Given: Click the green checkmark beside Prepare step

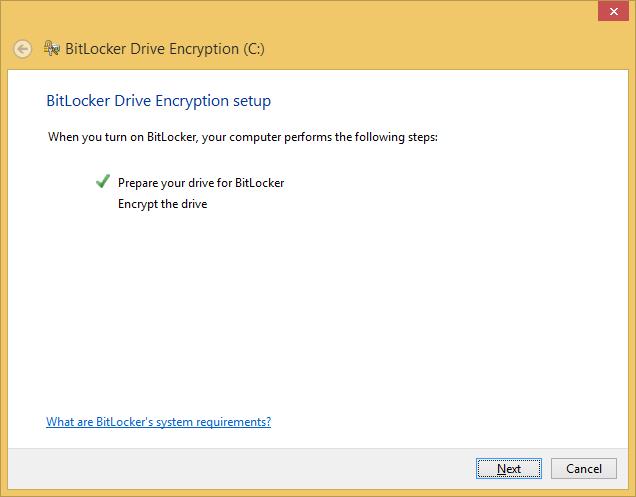Looking at the screenshot, I should pyautogui.click(x=102, y=182).
